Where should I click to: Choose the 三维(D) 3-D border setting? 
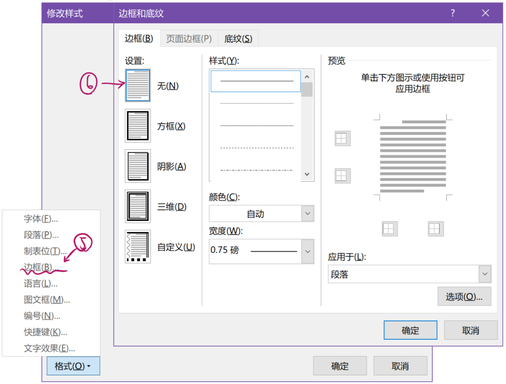(138, 206)
